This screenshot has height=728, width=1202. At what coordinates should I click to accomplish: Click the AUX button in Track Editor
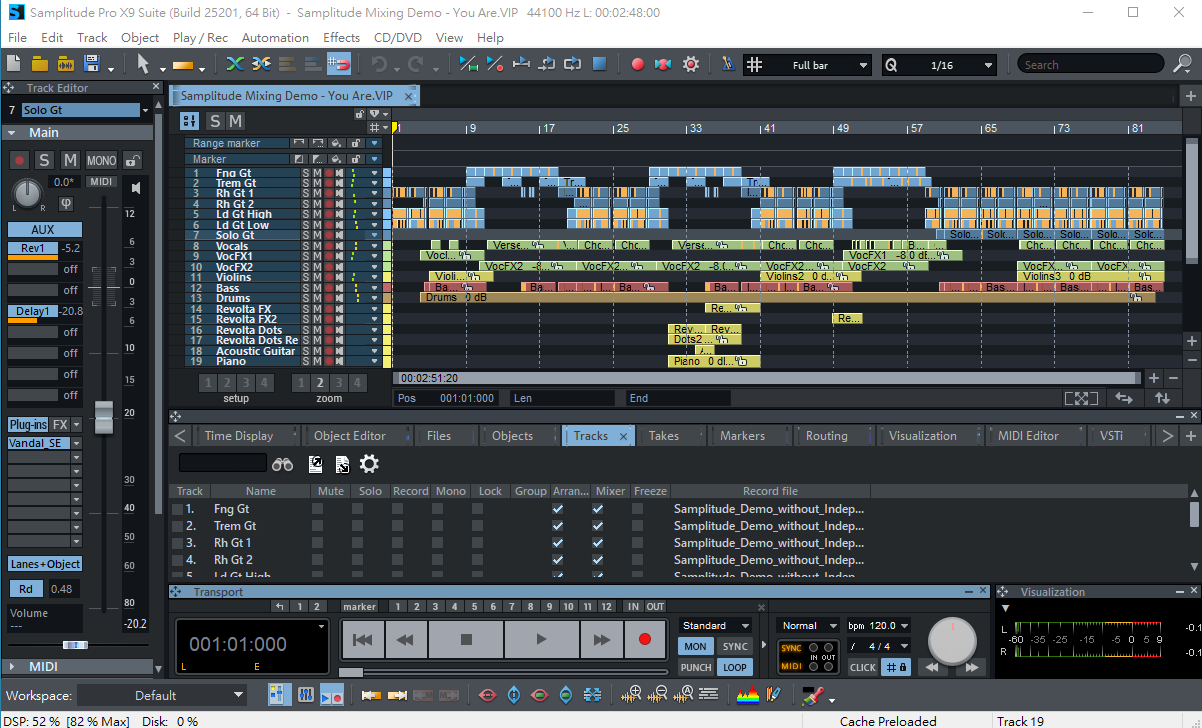coord(43,229)
